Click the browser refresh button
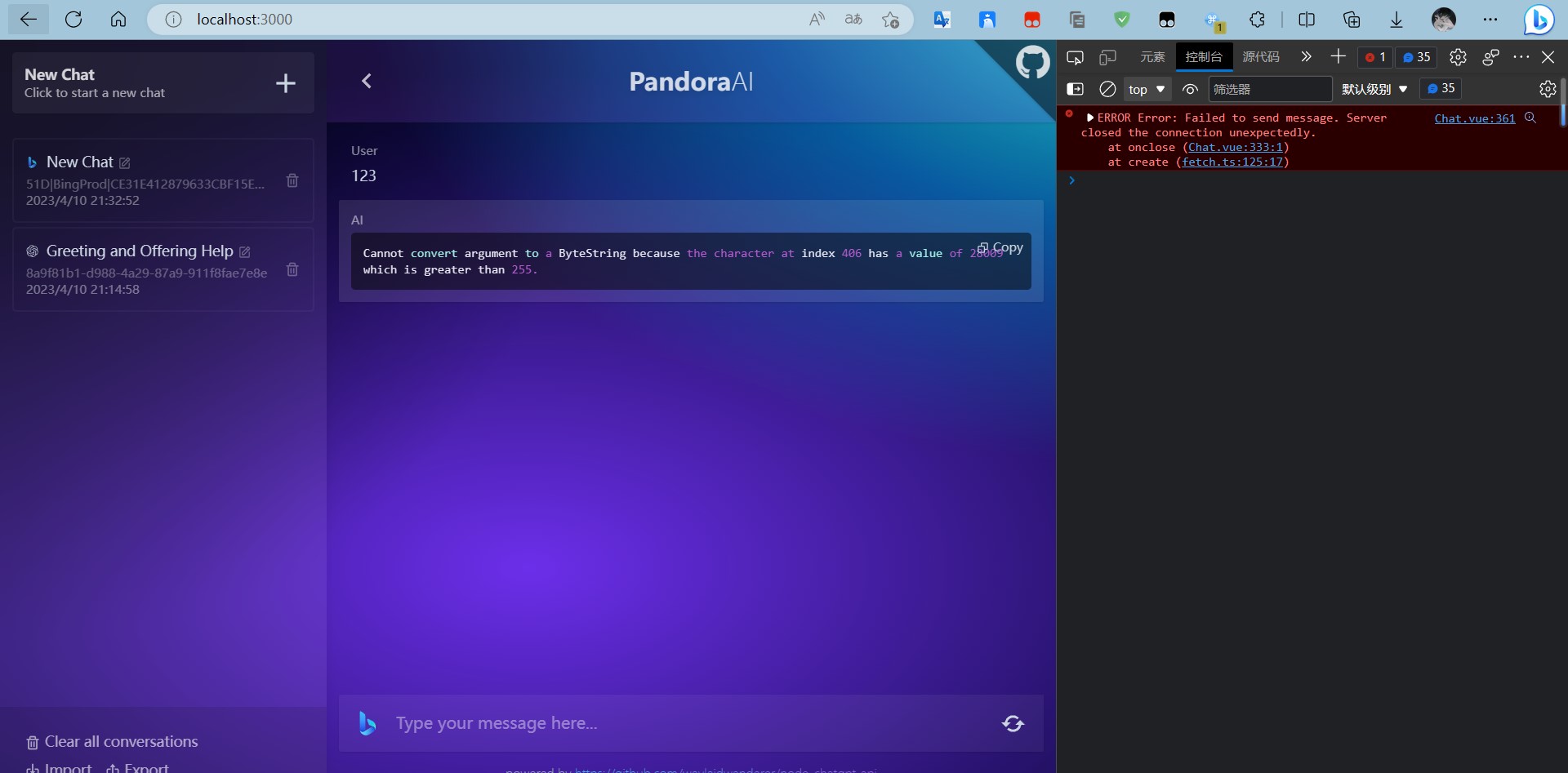Screen dimensions: 1568x773 73,20
